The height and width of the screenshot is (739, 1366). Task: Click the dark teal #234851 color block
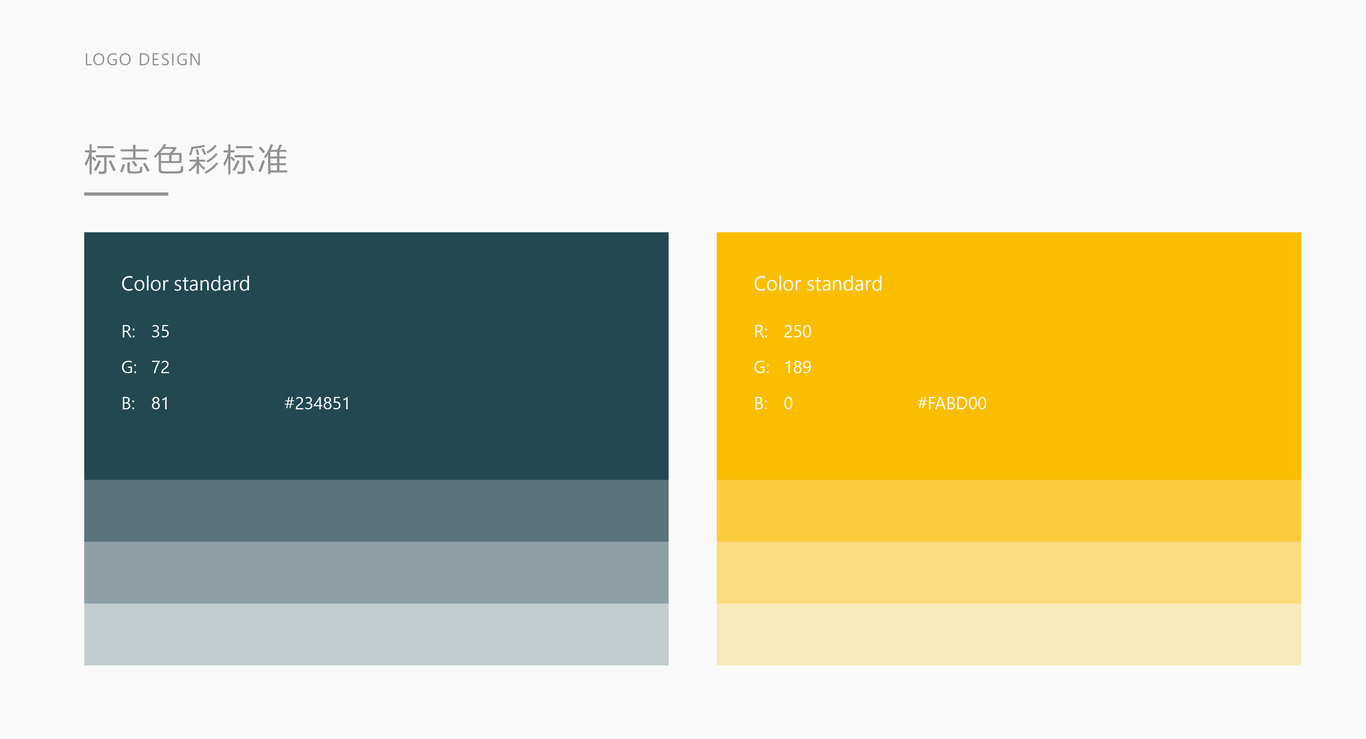click(x=376, y=356)
